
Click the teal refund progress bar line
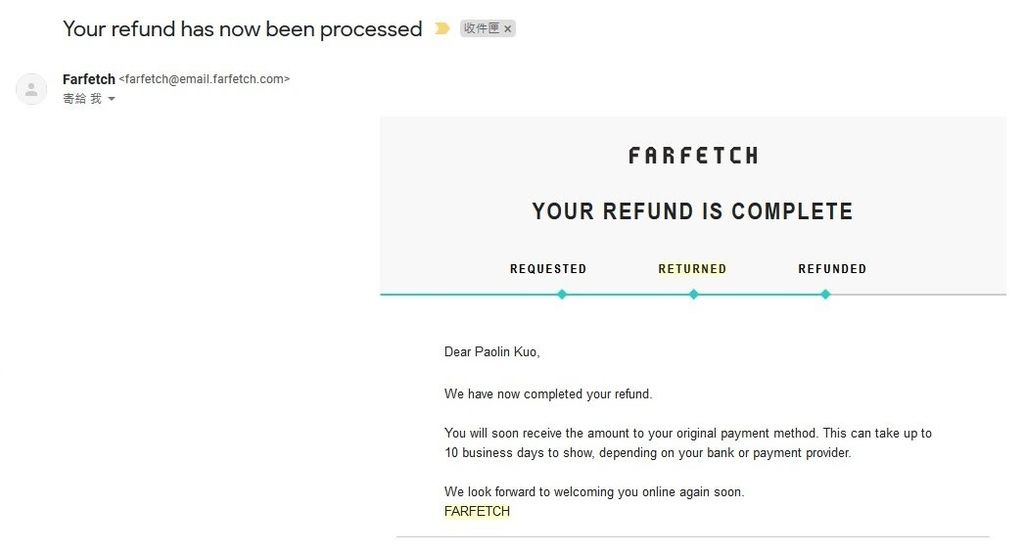pyautogui.click(x=603, y=295)
